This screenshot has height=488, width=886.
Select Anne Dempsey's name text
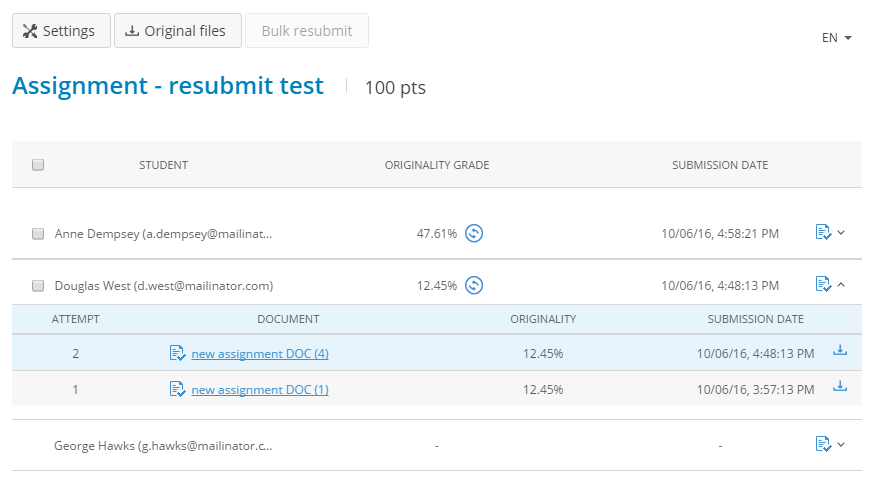click(163, 234)
